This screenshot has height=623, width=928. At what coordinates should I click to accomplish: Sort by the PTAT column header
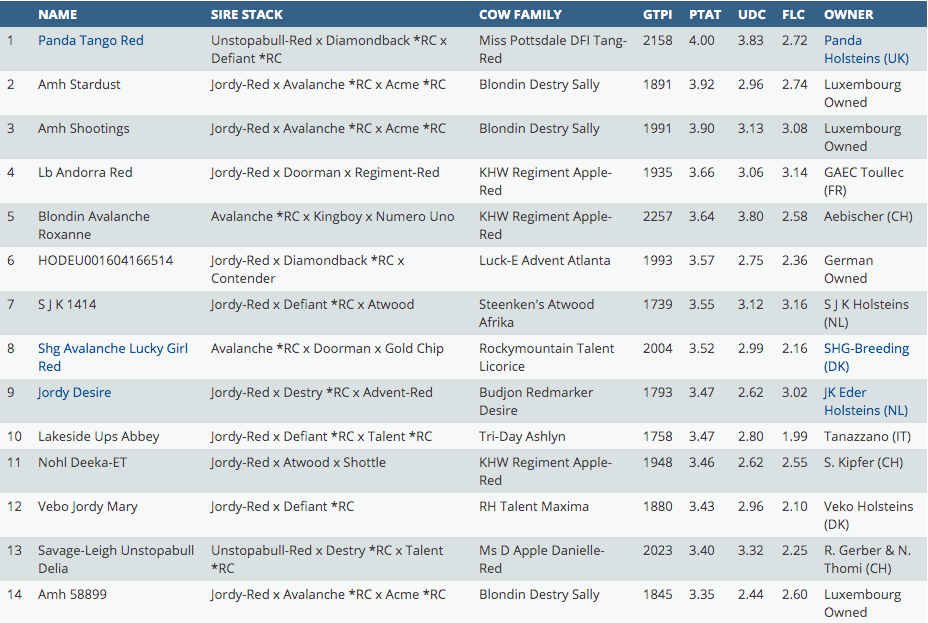pyautogui.click(x=704, y=15)
